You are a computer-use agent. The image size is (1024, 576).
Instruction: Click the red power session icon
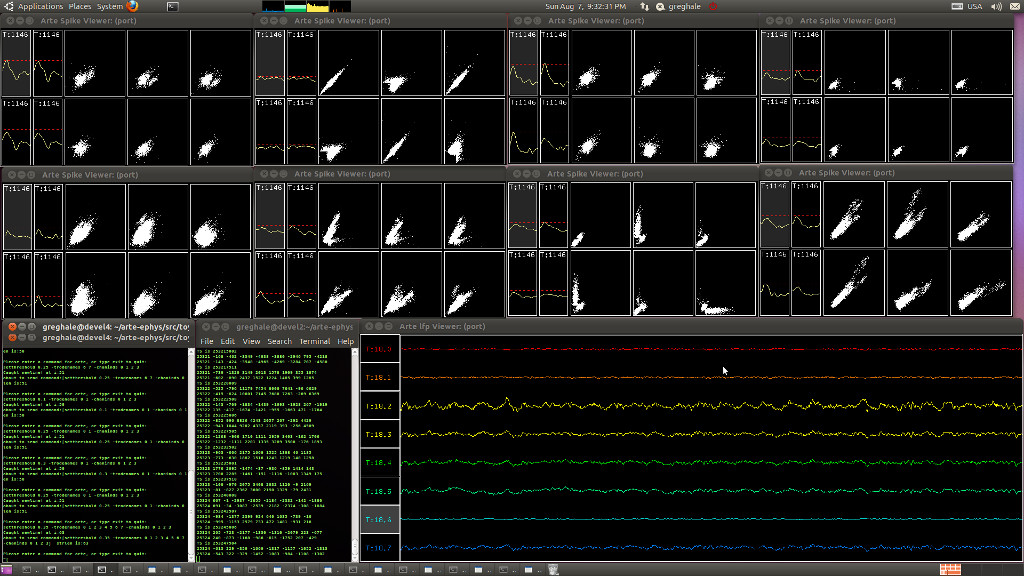[713, 7]
